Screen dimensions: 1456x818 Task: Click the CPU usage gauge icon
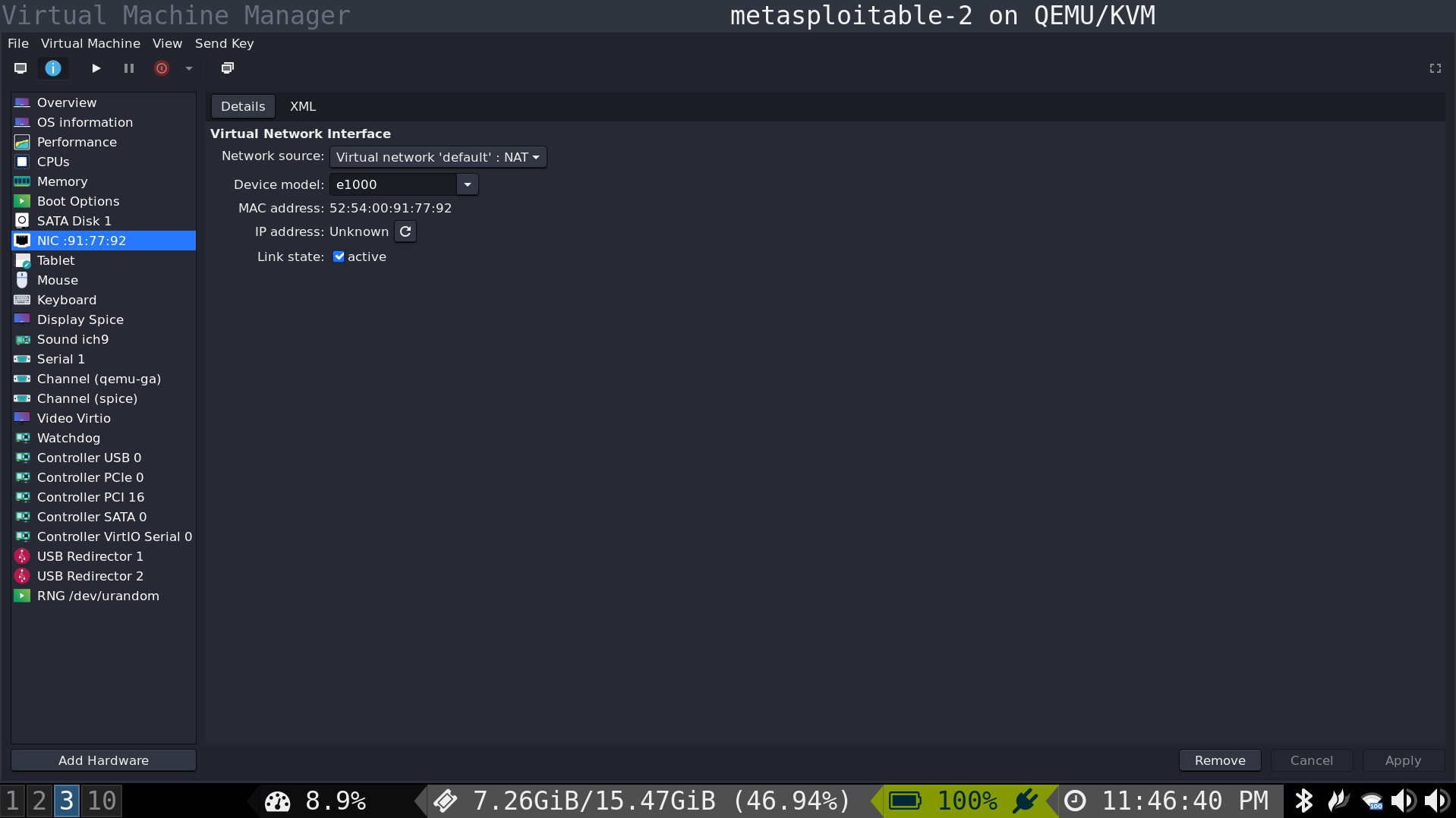pyautogui.click(x=277, y=801)
